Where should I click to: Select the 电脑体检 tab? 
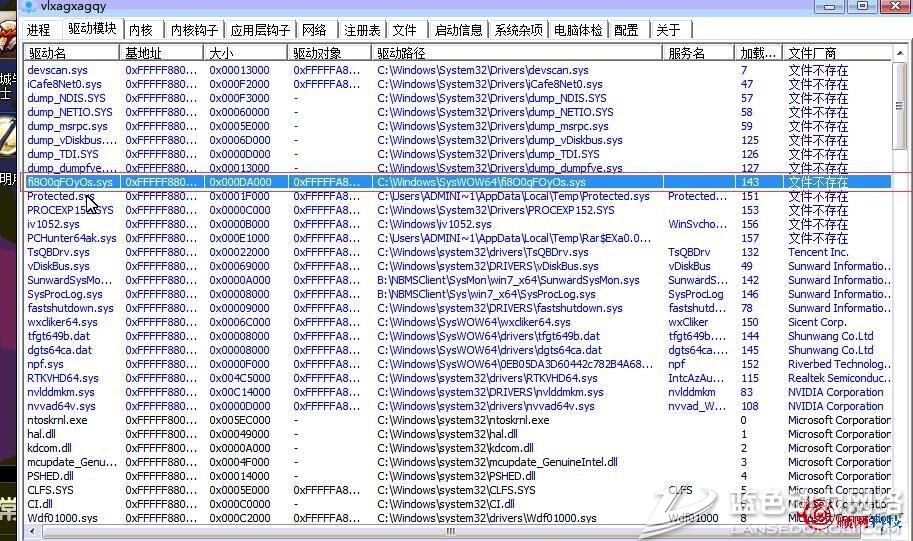pyautogui.click(x=578, y=30)
